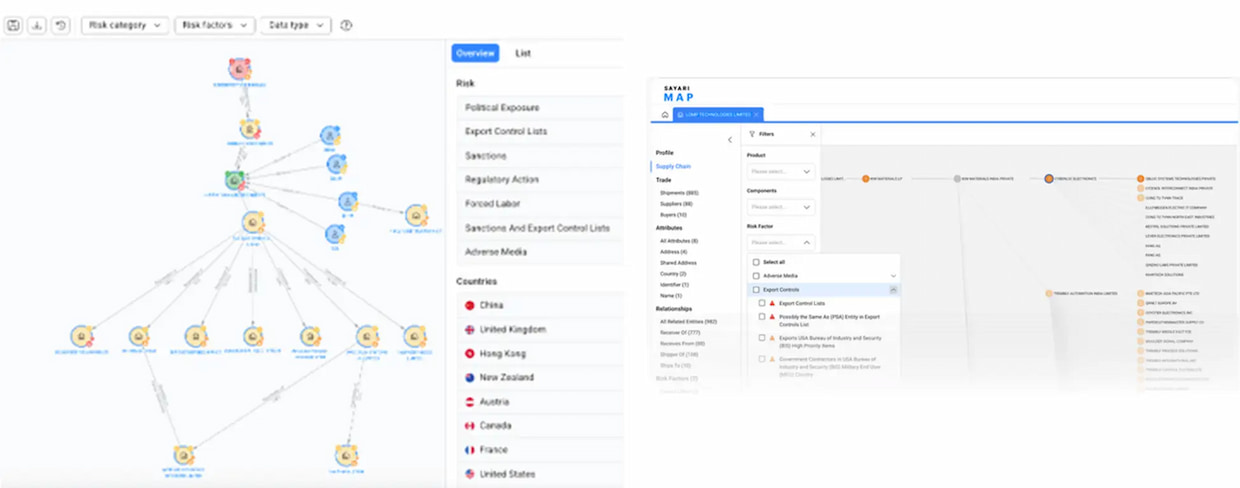Select the Overview tab
Image resolution: width=1240 pixels, height=488 pixels.
(475, 53)
